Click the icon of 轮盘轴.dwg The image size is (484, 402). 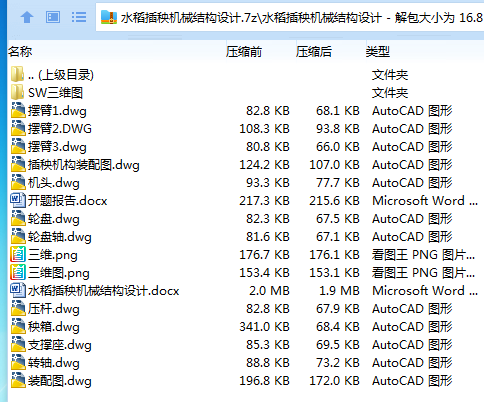tap(18, 236)
